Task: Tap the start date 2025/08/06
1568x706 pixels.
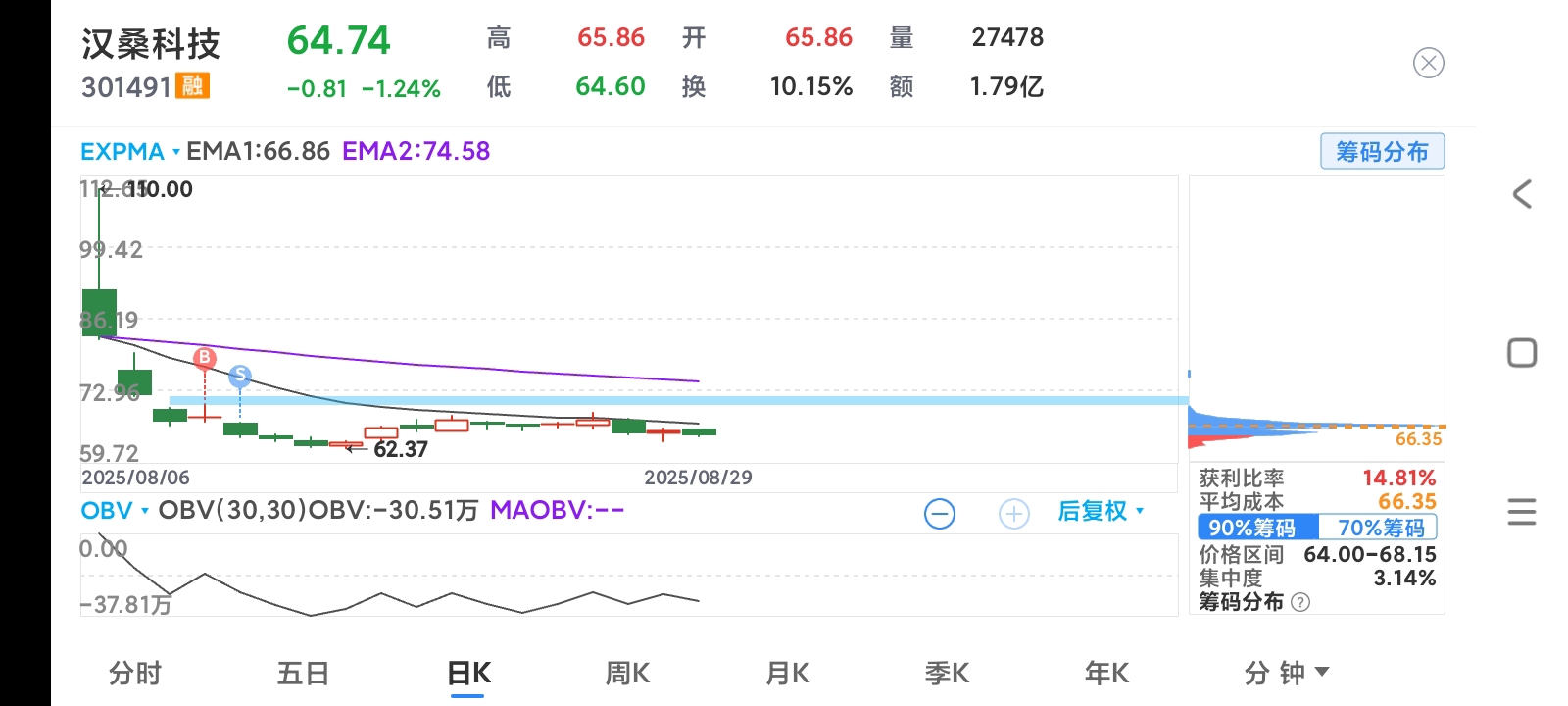Action: tap(135, 478)
